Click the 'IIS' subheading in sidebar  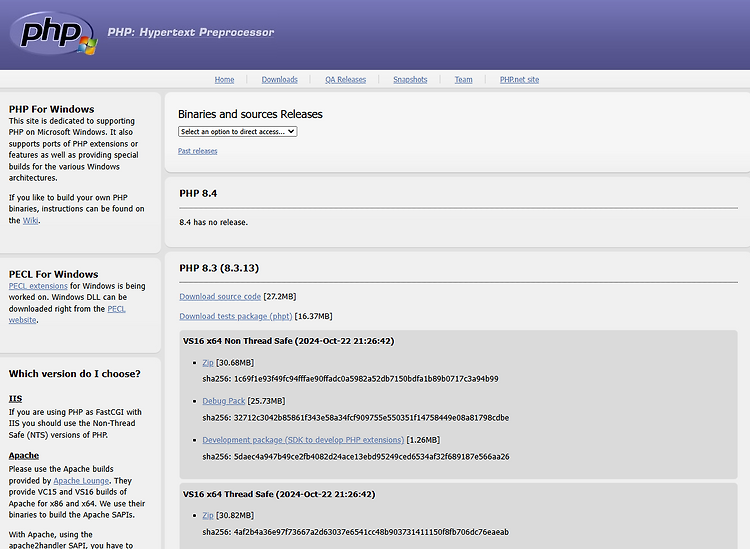click(x=15, y=398)
